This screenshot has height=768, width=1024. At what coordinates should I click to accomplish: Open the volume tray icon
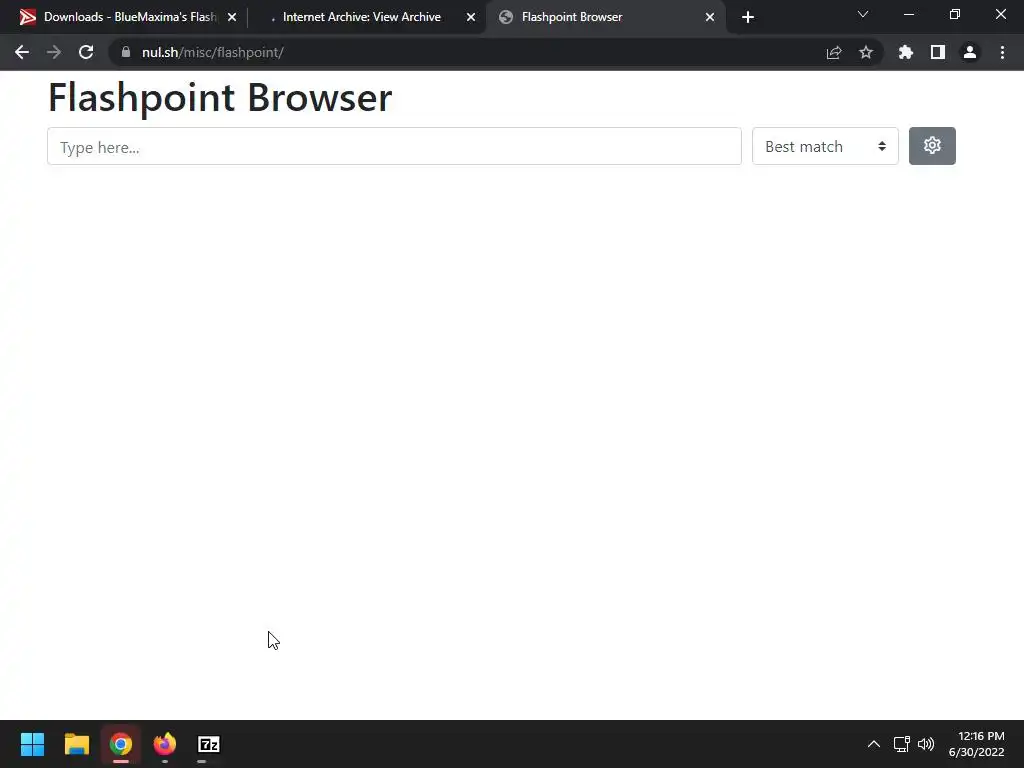[926, 744]
